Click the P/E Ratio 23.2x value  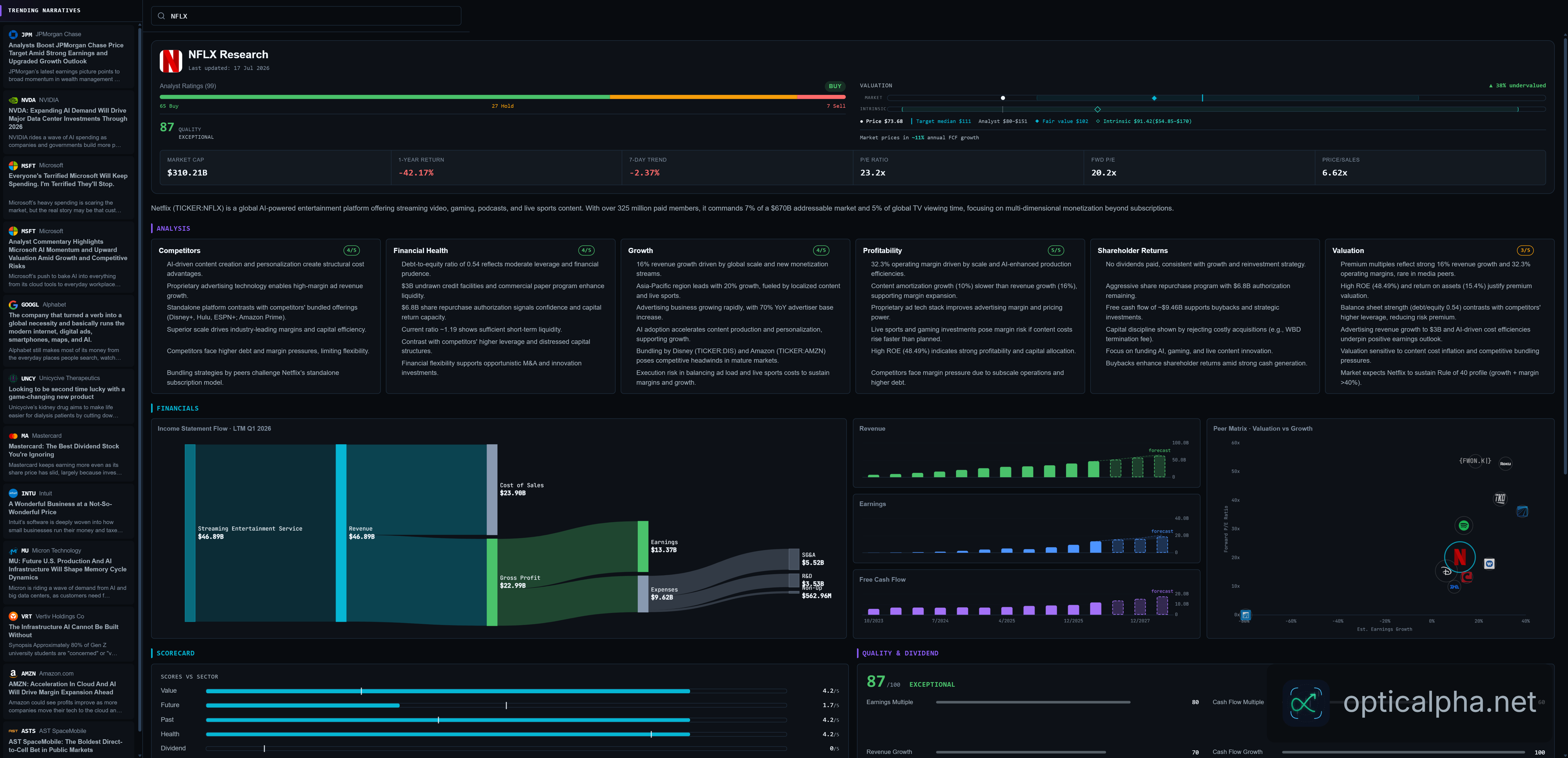872,173
